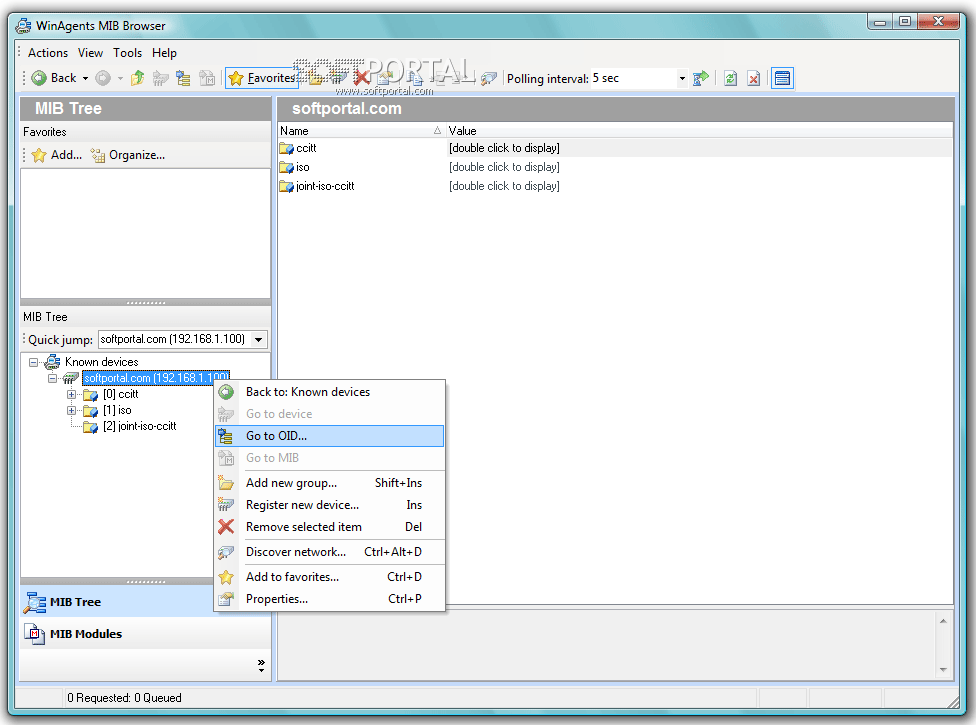The image size is (976, 725).
Task: Select the iso row in list
Action: click(x=615, y=167)
